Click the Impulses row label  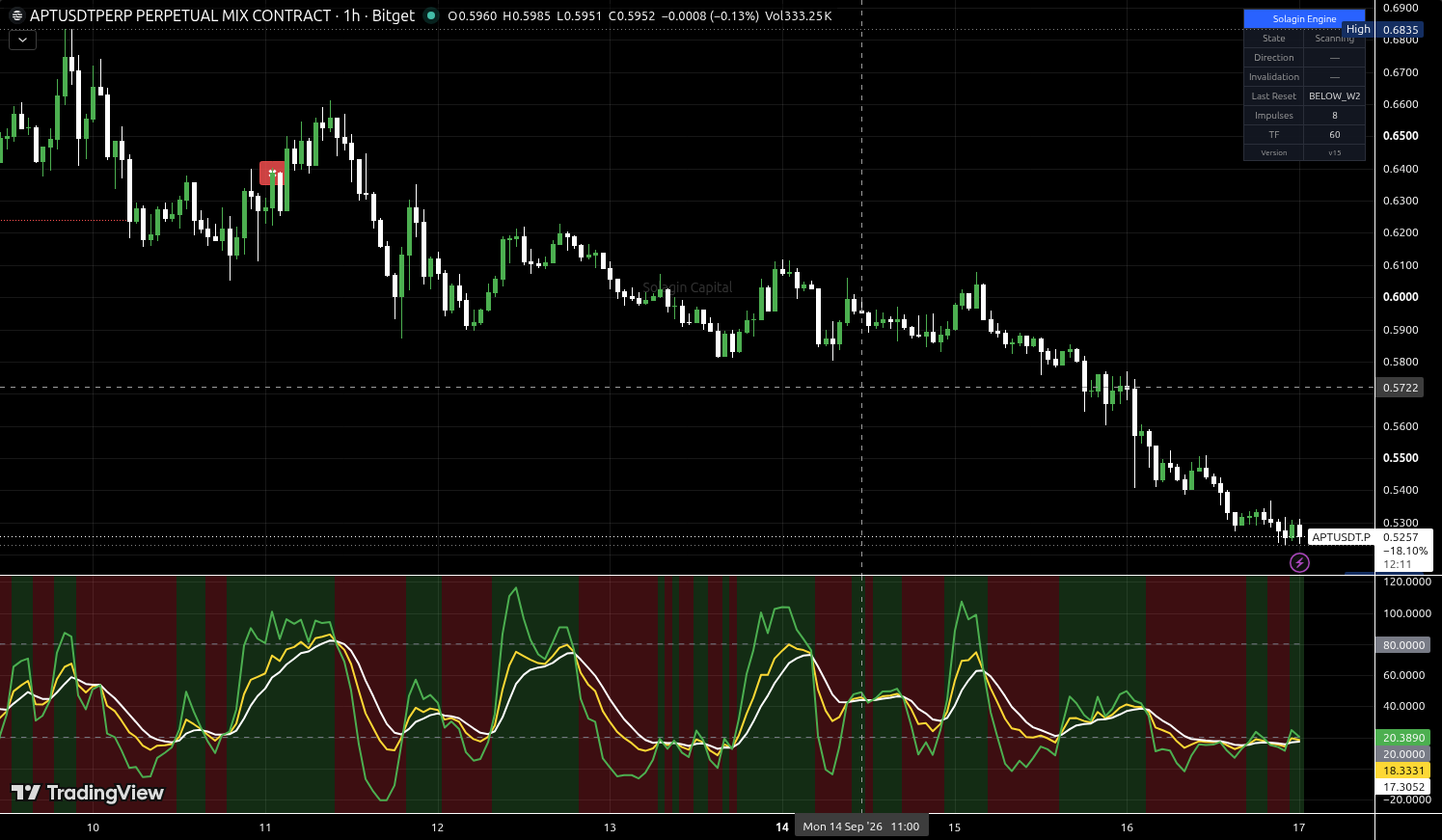1273,116
